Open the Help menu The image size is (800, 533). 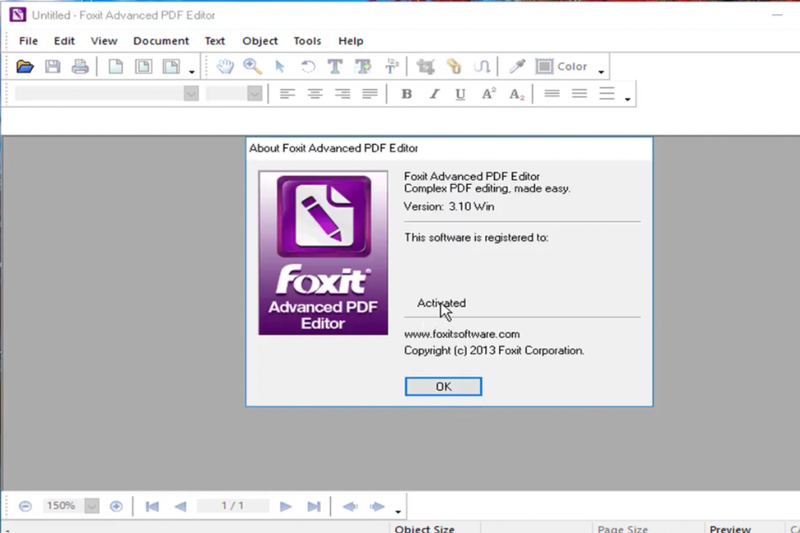[x=351, y=41]
